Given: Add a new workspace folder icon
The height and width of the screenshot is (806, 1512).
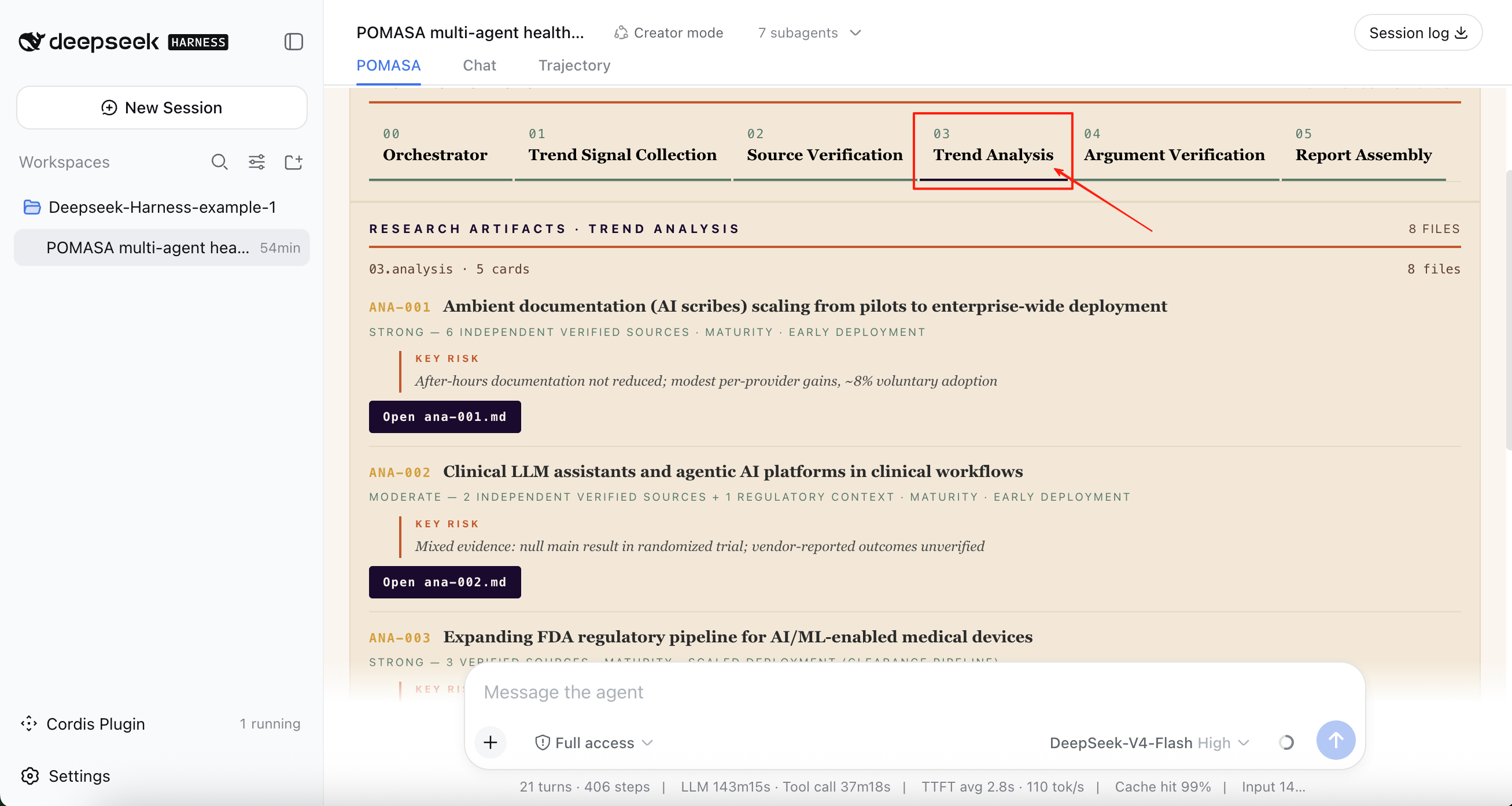Looking at the screenshot, I should pyautogui.click(x=293, y=162).
